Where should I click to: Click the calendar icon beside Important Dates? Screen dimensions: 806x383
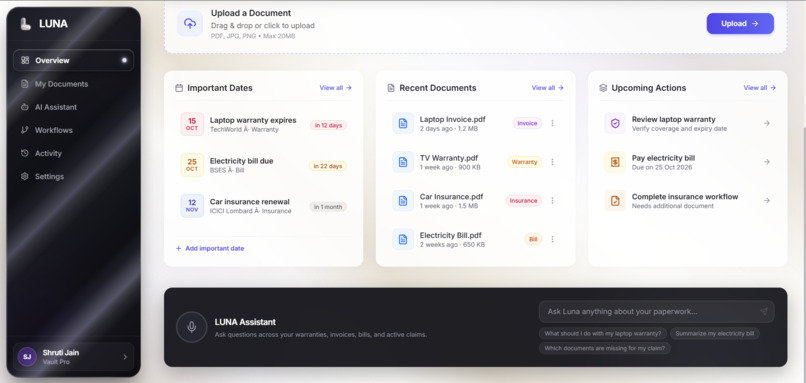179,88
